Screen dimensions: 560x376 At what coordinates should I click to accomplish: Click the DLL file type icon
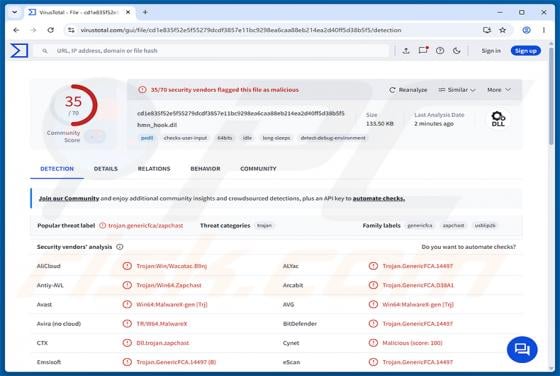click(x=498, y=119)
